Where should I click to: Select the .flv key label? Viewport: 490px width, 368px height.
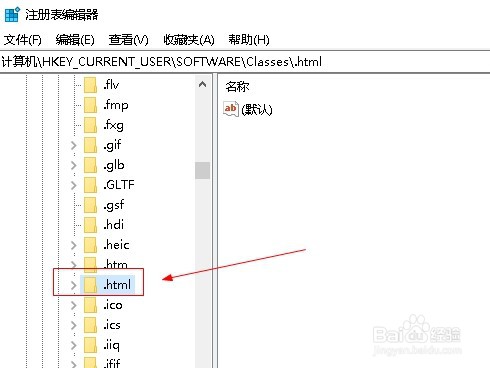click(111, 85)
